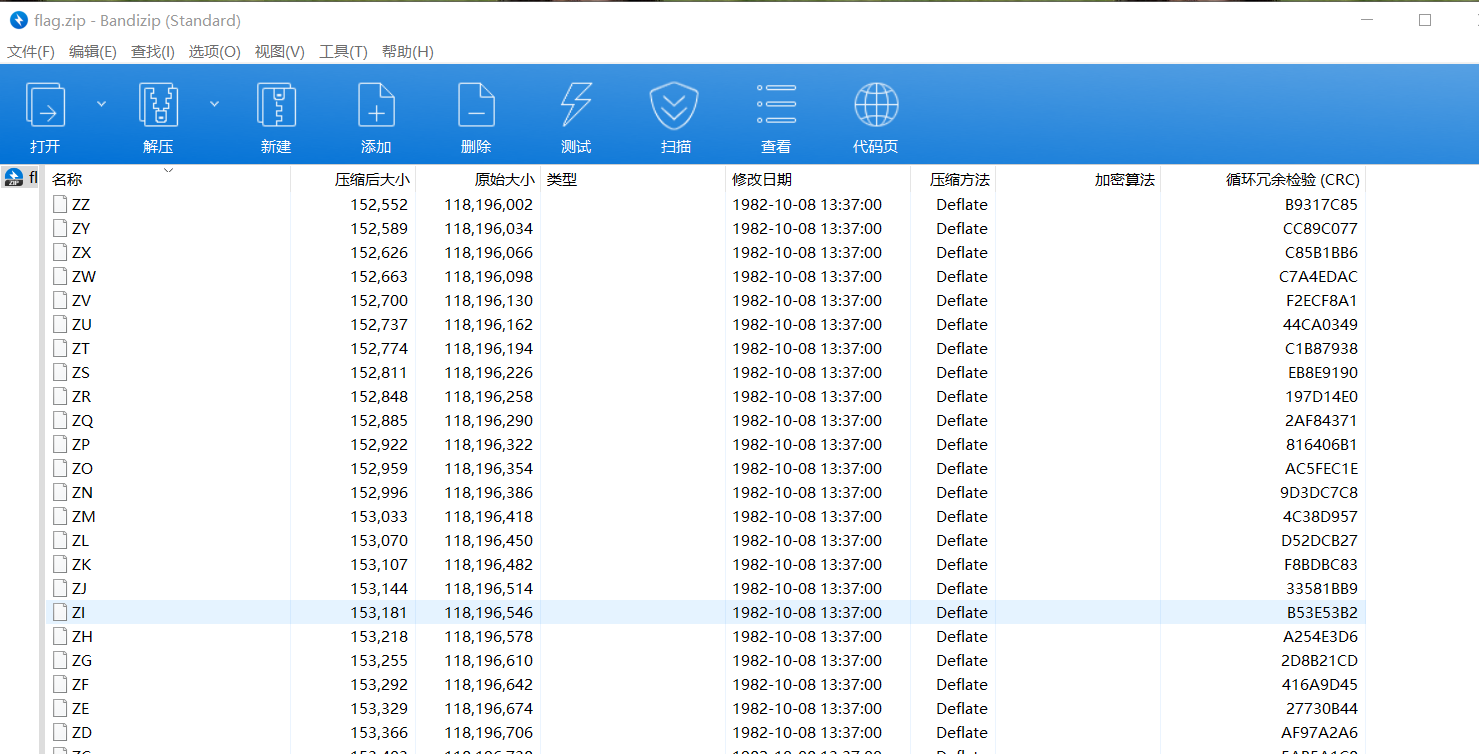
Task: Sort by Encryption algorithm (加密算法) column header
Action: click(1125, 180)
